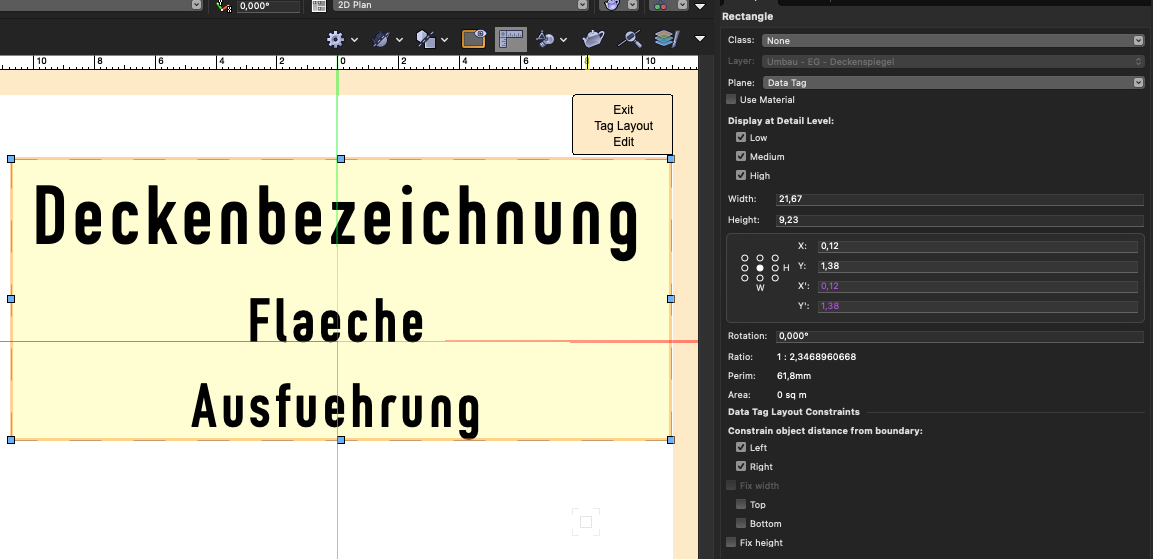This screenshot has width=1153, height=559.
Task: Uncheck the Right boundary constraint checkbox
Action: pos(741,467)
